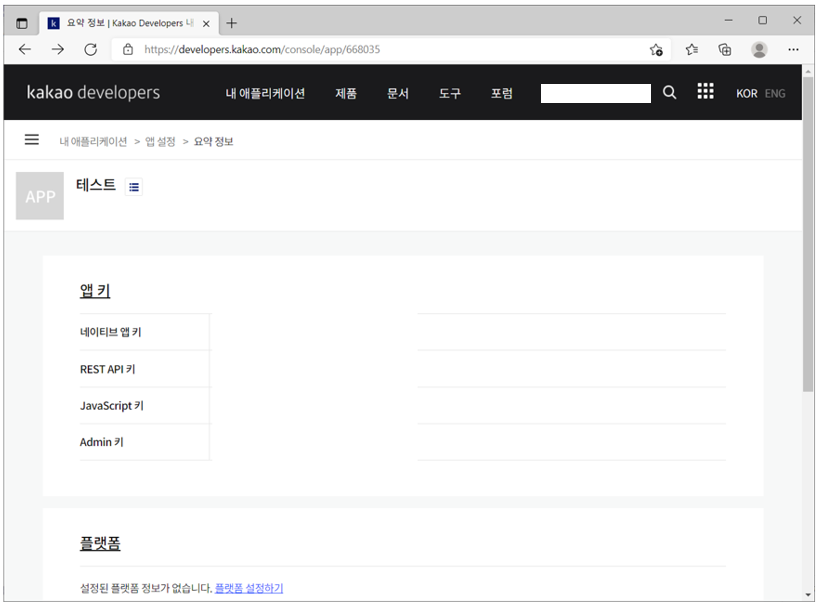This screenshot has height=607, width=820.
Task: Open the tab actions icon left of the tab
Action: 21,24
